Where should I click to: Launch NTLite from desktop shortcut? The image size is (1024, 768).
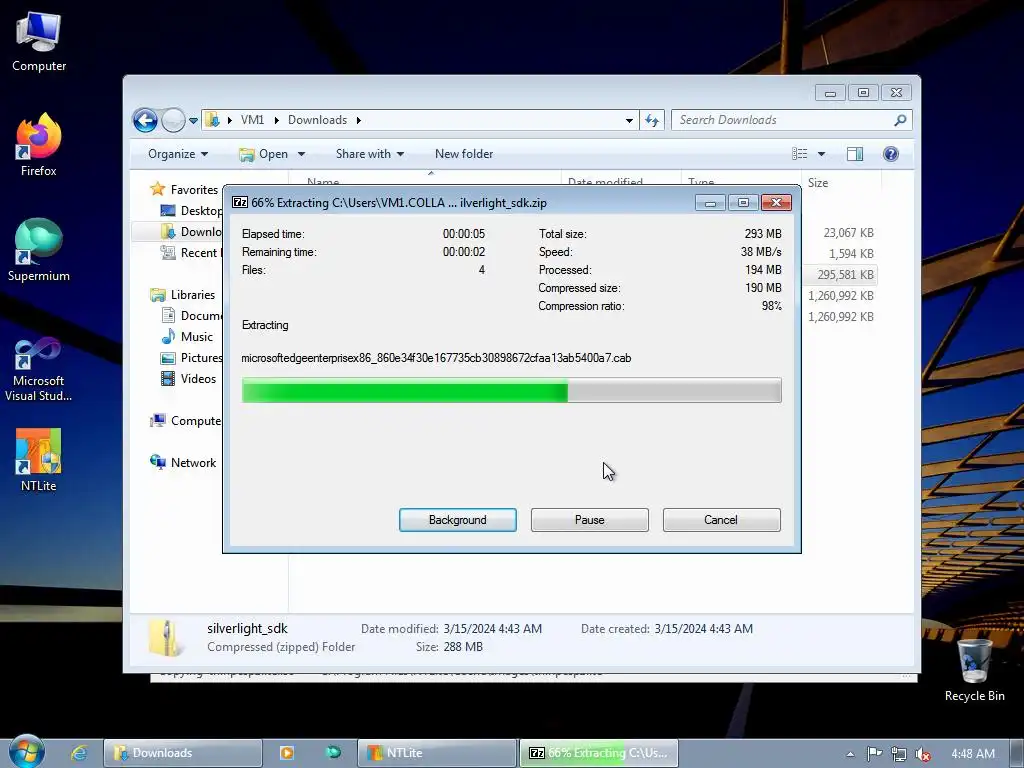tap(39, 460)
